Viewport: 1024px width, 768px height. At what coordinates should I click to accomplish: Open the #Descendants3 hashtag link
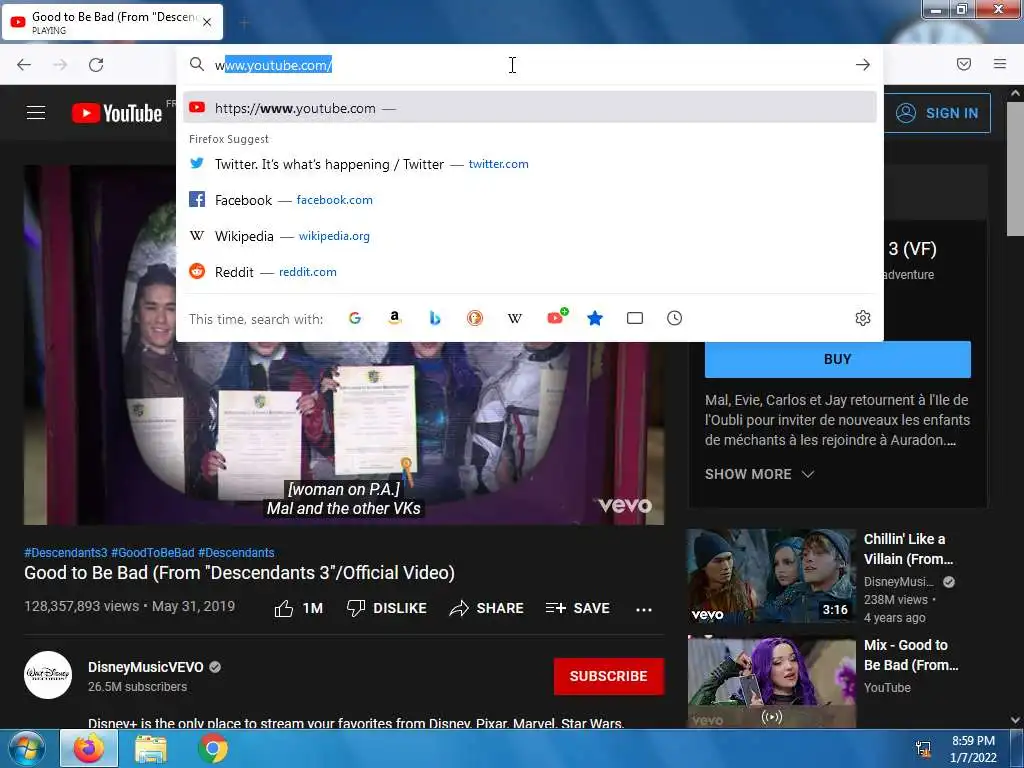point(65,552)
